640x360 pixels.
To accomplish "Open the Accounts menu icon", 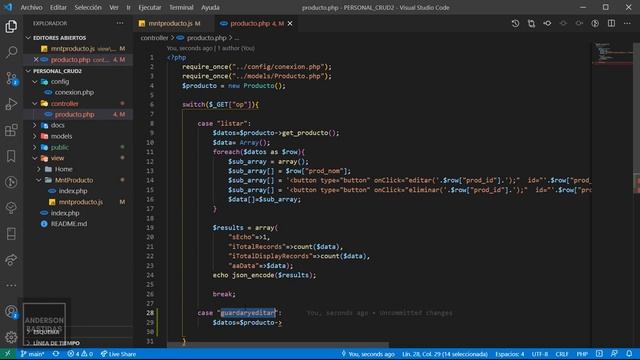I will tap(11, 312).
